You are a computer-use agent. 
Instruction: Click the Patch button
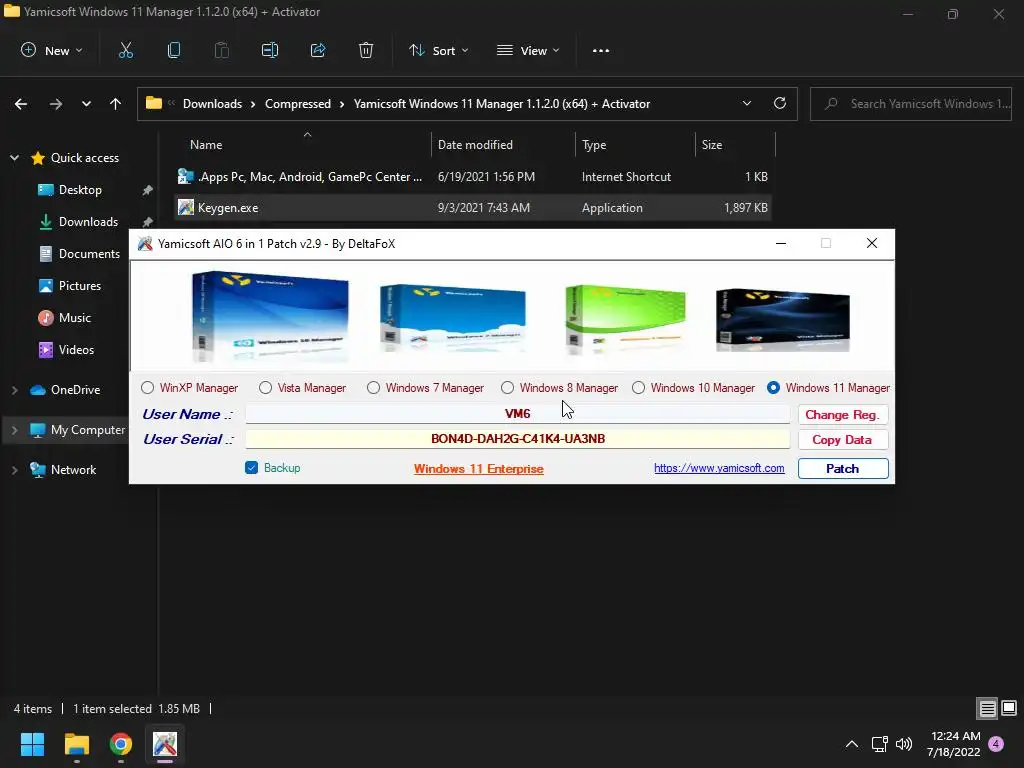pyautogui.click(x=842, y=468)
